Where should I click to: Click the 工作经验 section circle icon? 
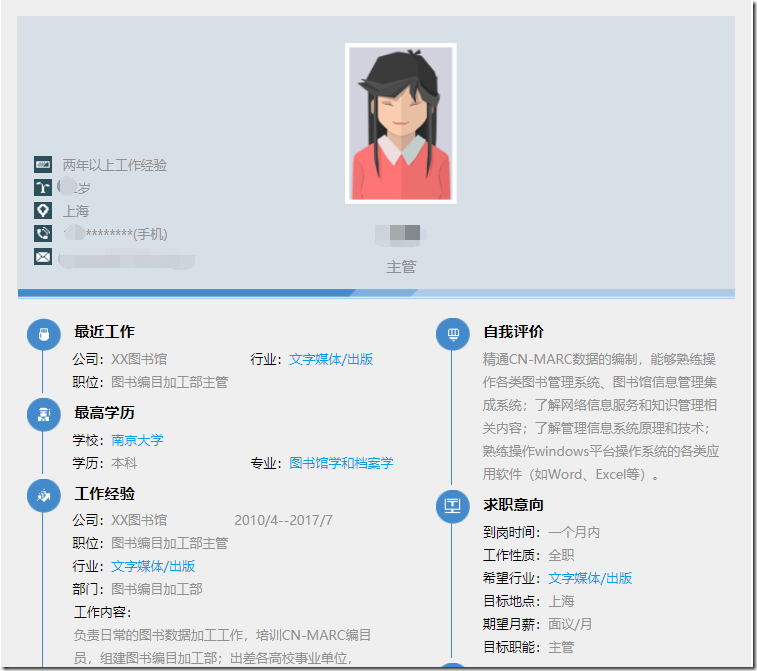pyautogui.click(x=44, y=495)
